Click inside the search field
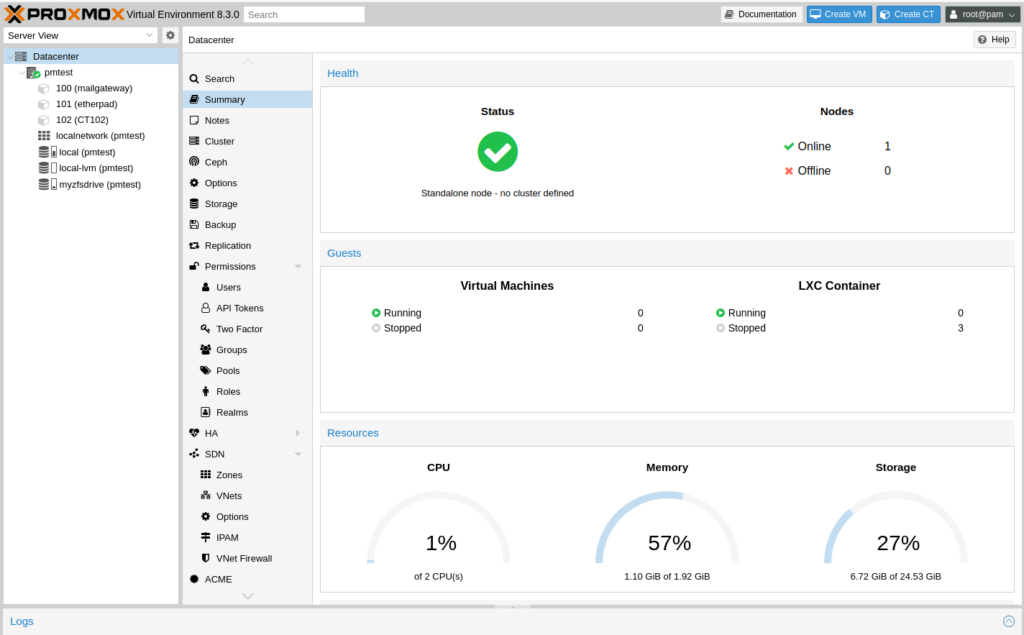1024x635 pixels. [303, 14]
